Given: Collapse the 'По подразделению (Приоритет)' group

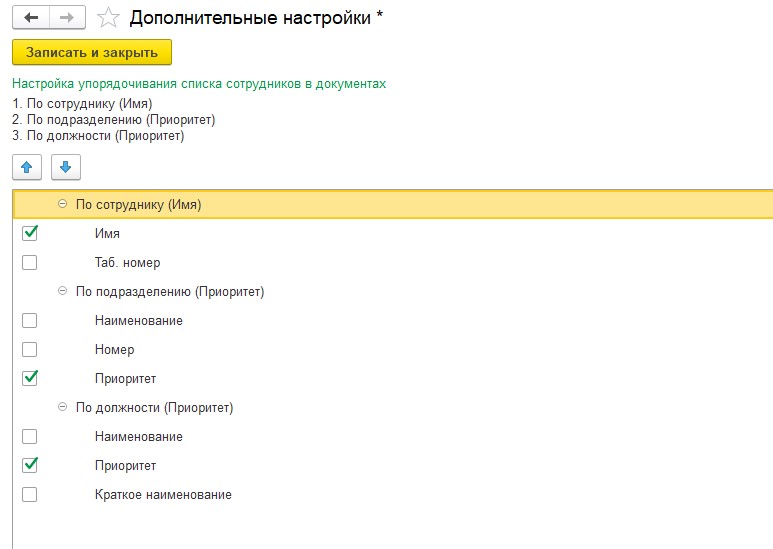Looking at the screenshot, I should [x=63, y=291].
